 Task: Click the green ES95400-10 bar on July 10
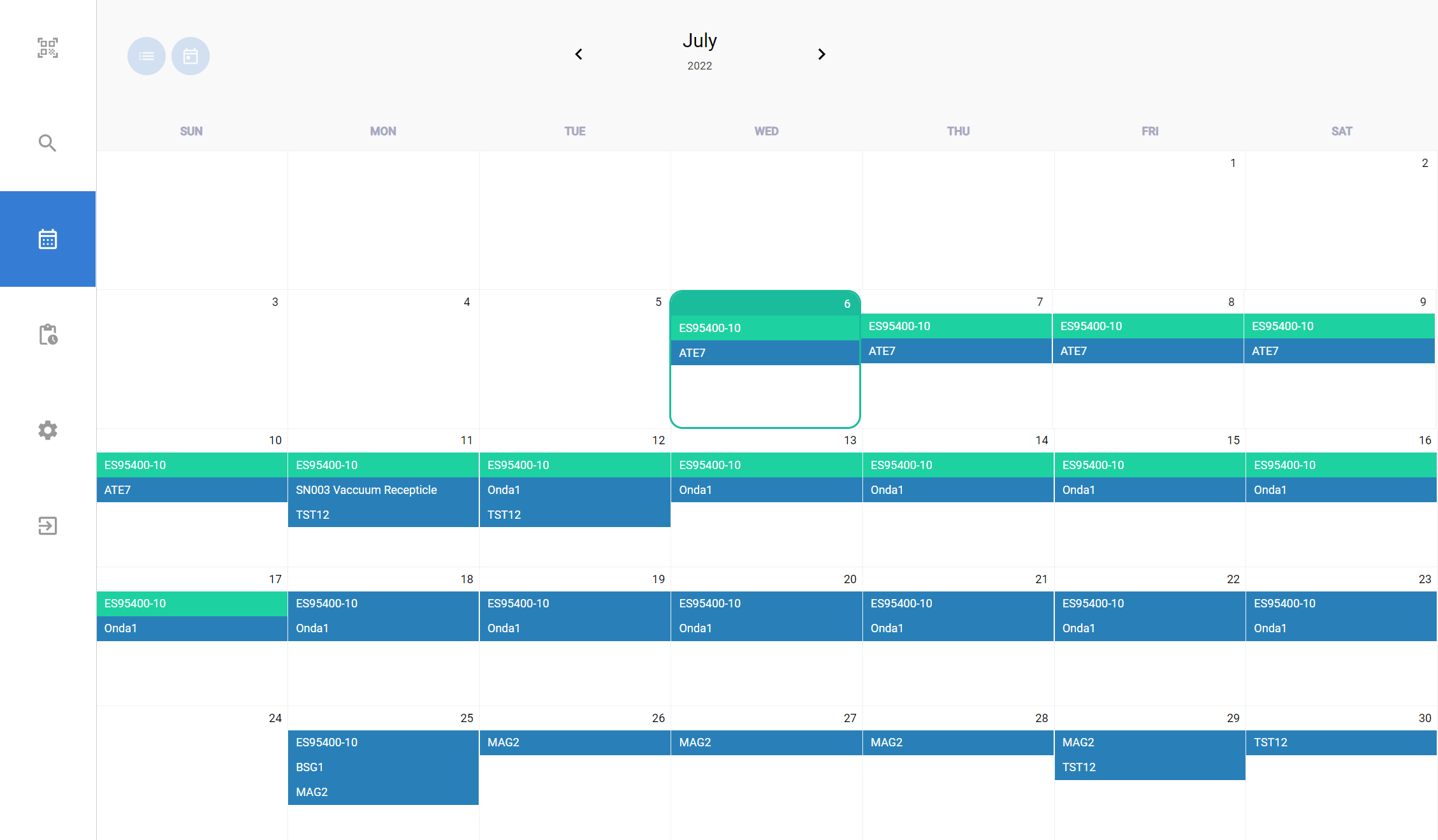pos(191,465)
